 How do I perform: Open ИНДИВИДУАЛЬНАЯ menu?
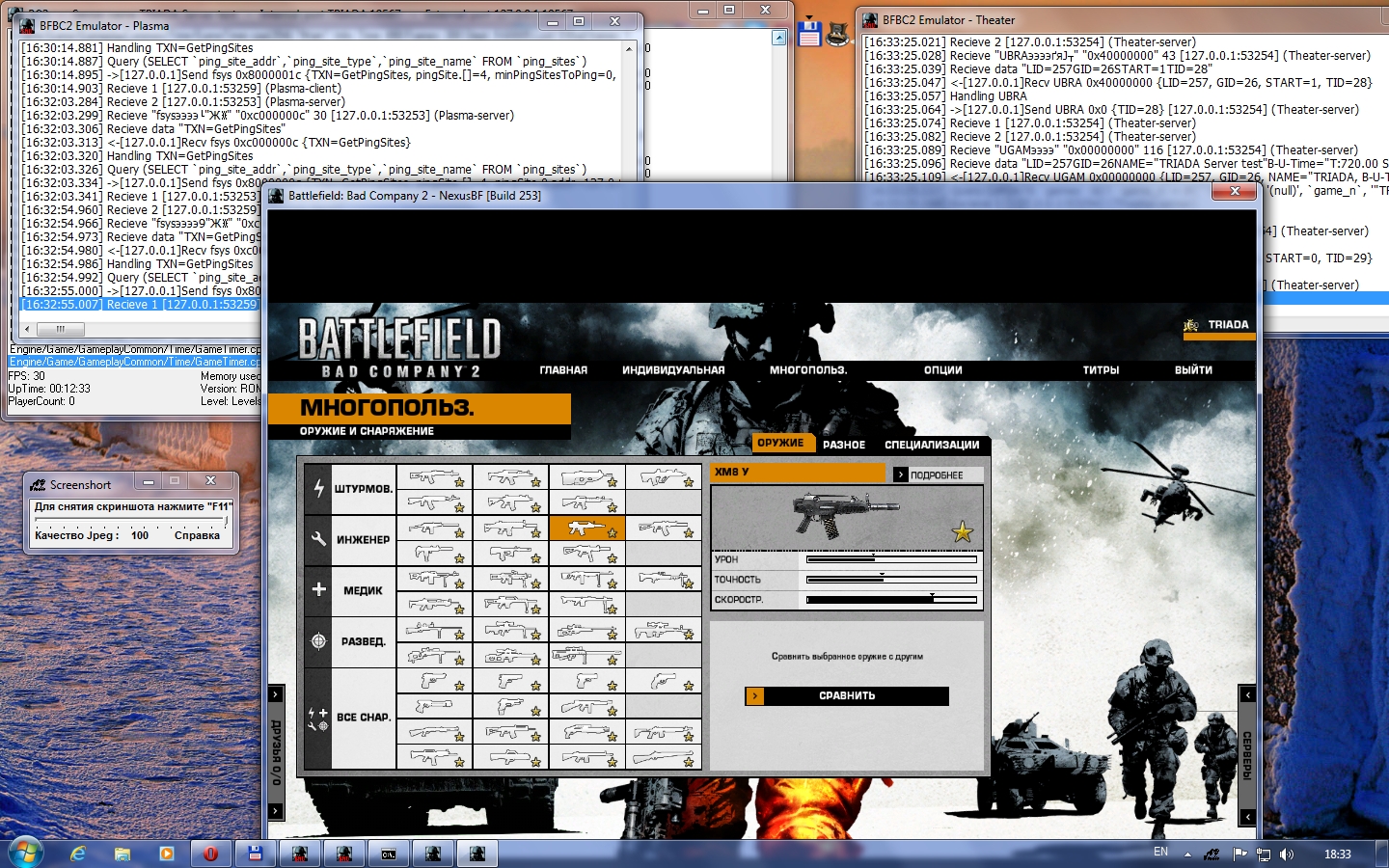pos(673,370)
